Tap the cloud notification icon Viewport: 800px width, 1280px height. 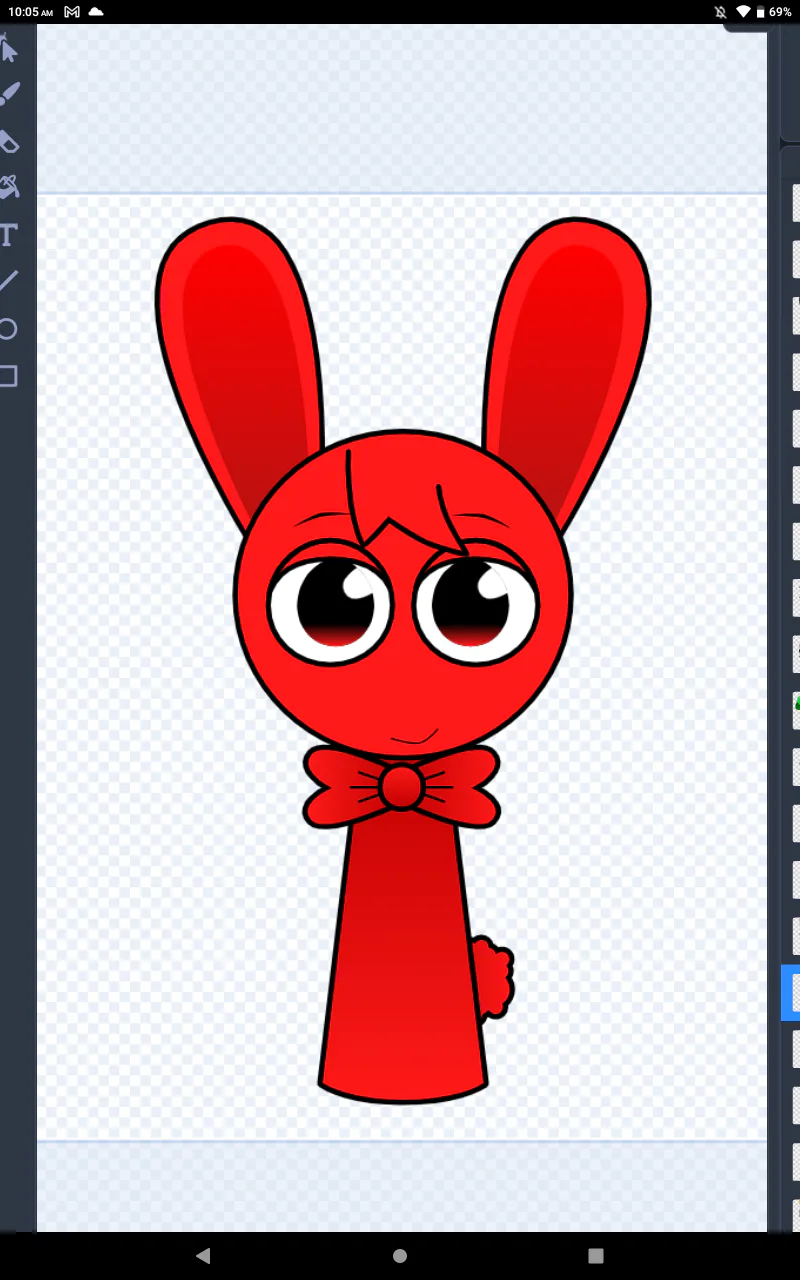pos(96,12)
